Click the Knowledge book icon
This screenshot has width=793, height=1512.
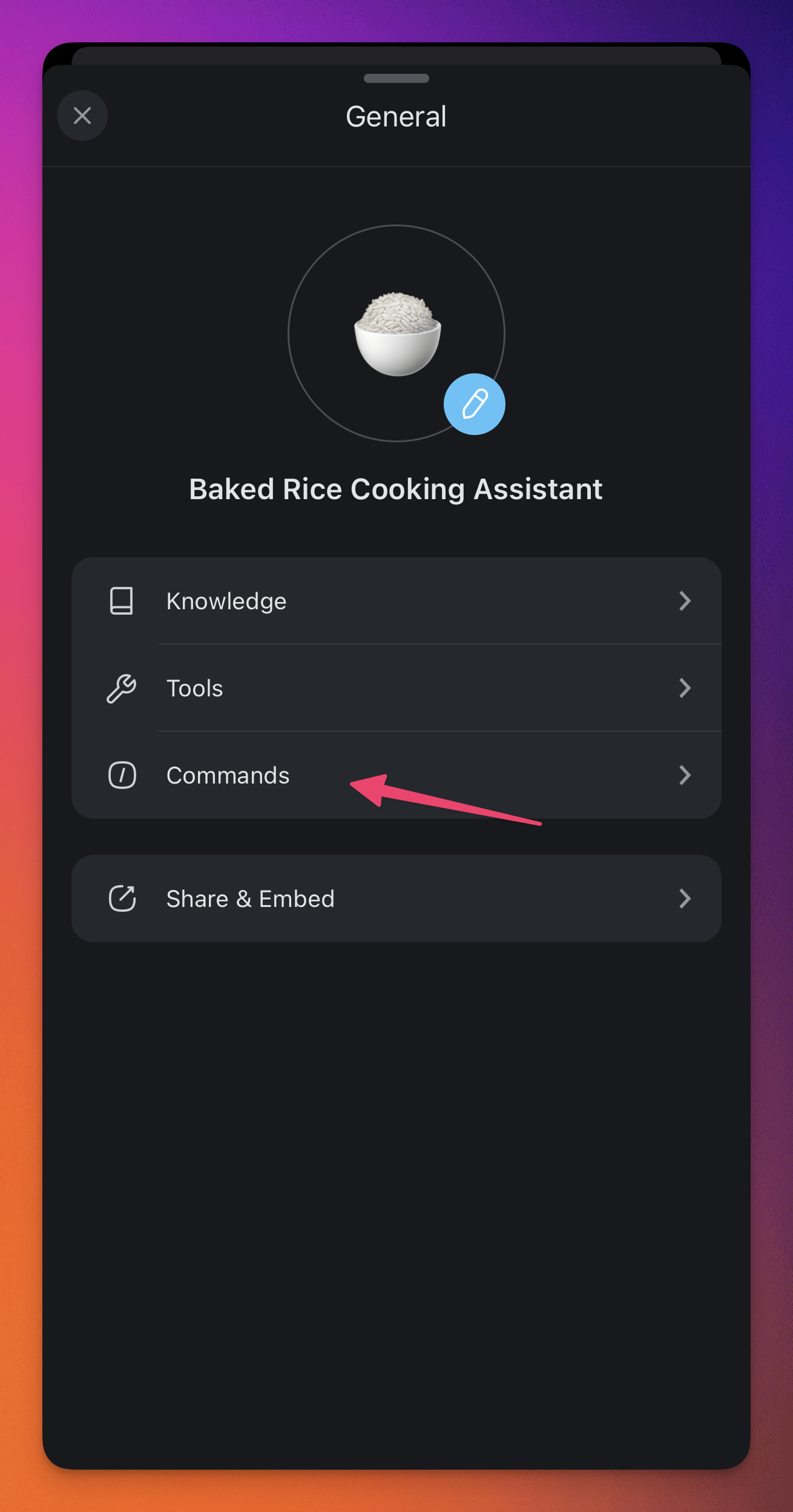click(122, 601)
